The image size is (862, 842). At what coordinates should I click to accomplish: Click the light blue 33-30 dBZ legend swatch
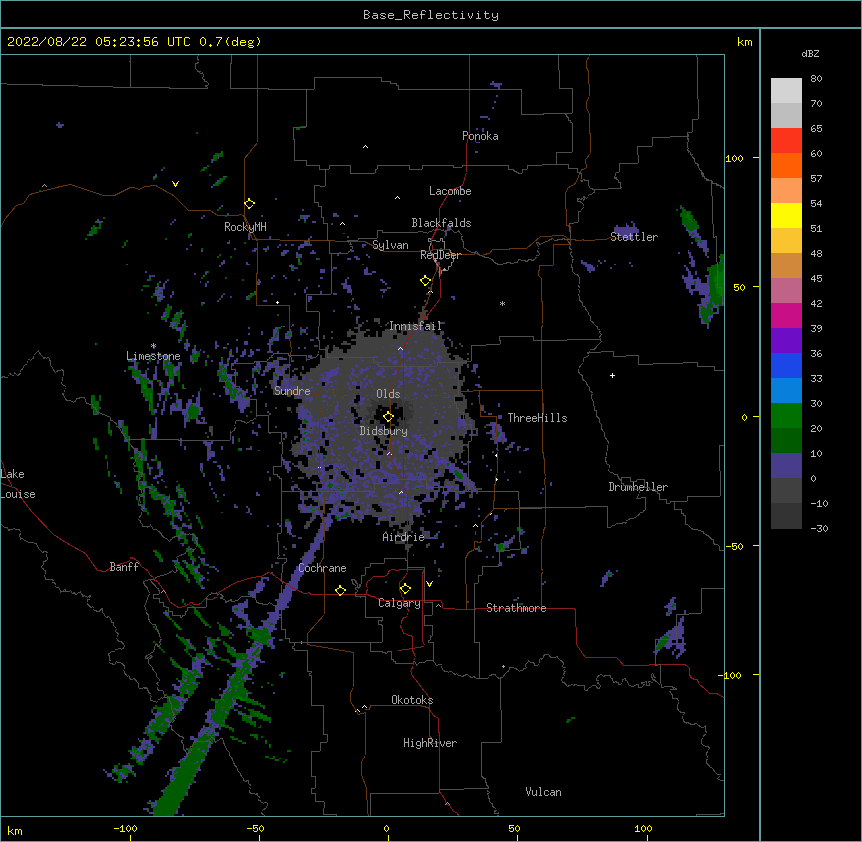point(786,391)
